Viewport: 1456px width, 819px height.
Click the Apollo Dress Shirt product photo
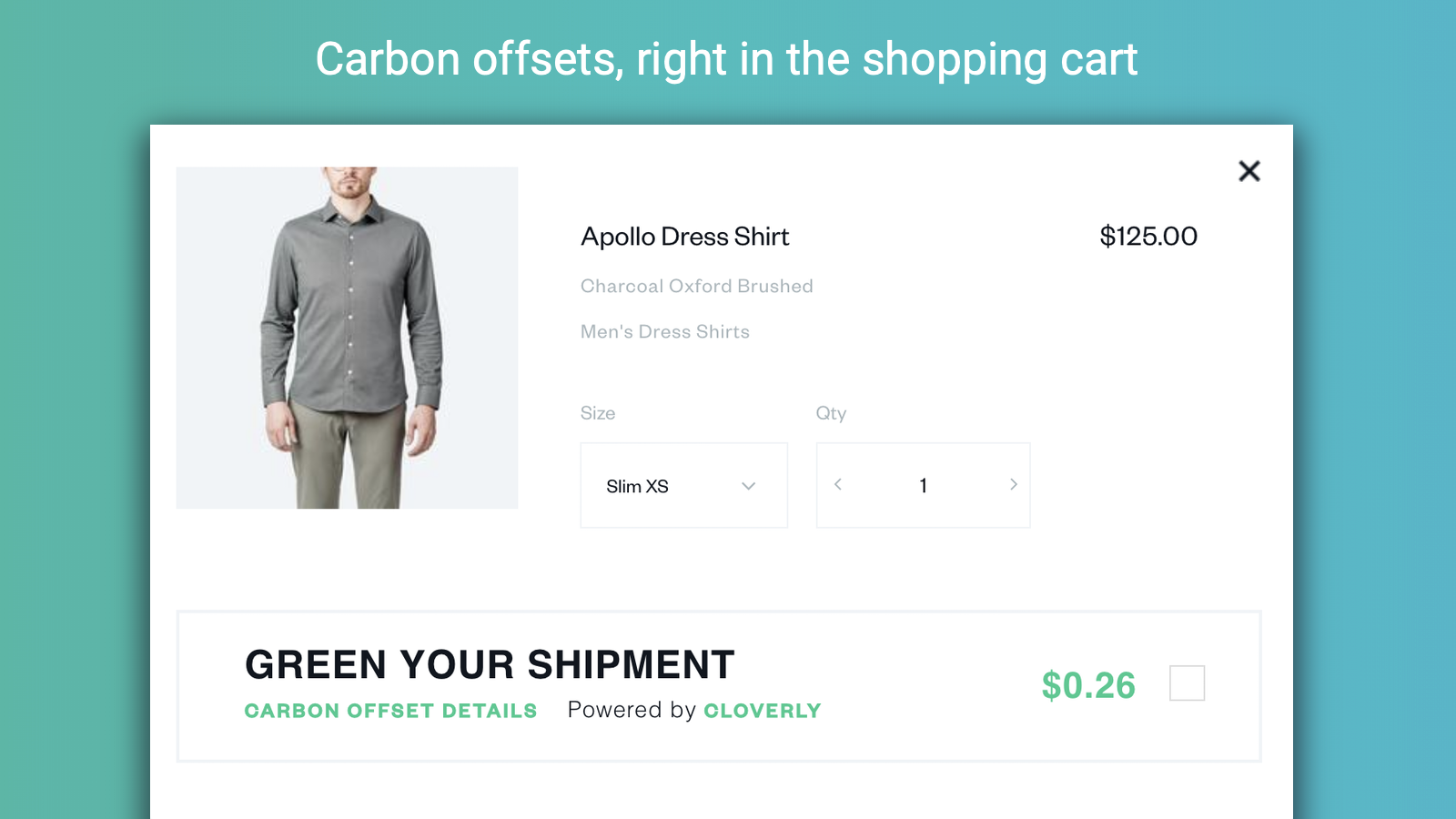(347, 338)
